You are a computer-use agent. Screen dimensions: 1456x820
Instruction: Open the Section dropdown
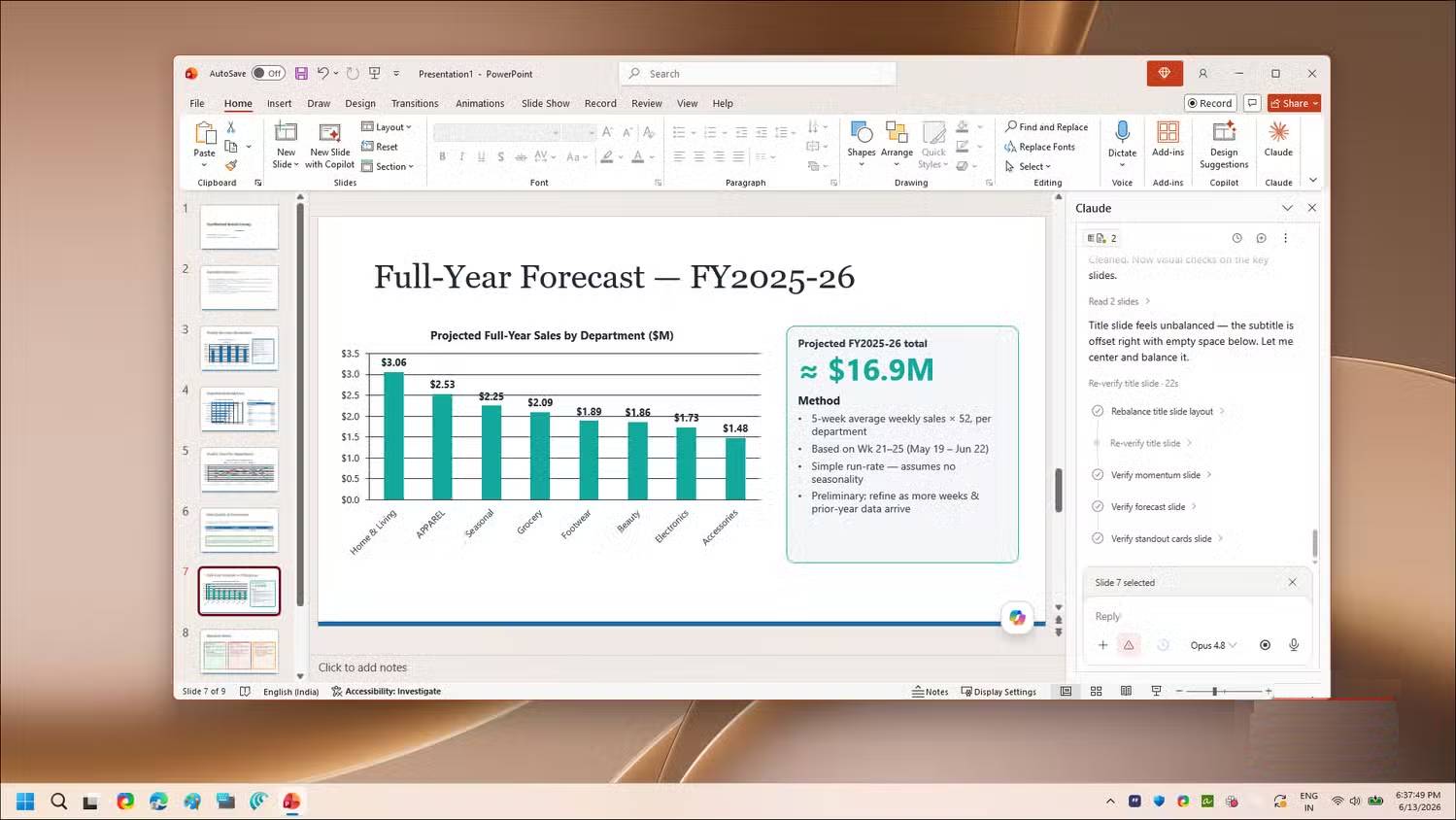coord(388,166)
